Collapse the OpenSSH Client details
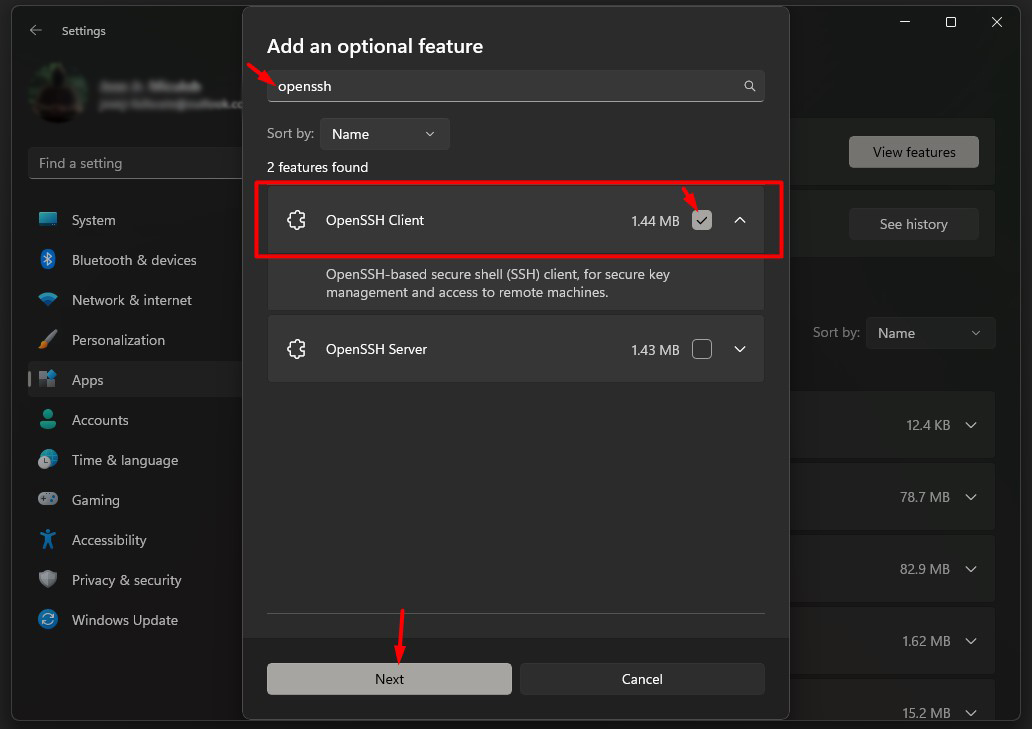1032x729 pixels. (x=740, y=220)
